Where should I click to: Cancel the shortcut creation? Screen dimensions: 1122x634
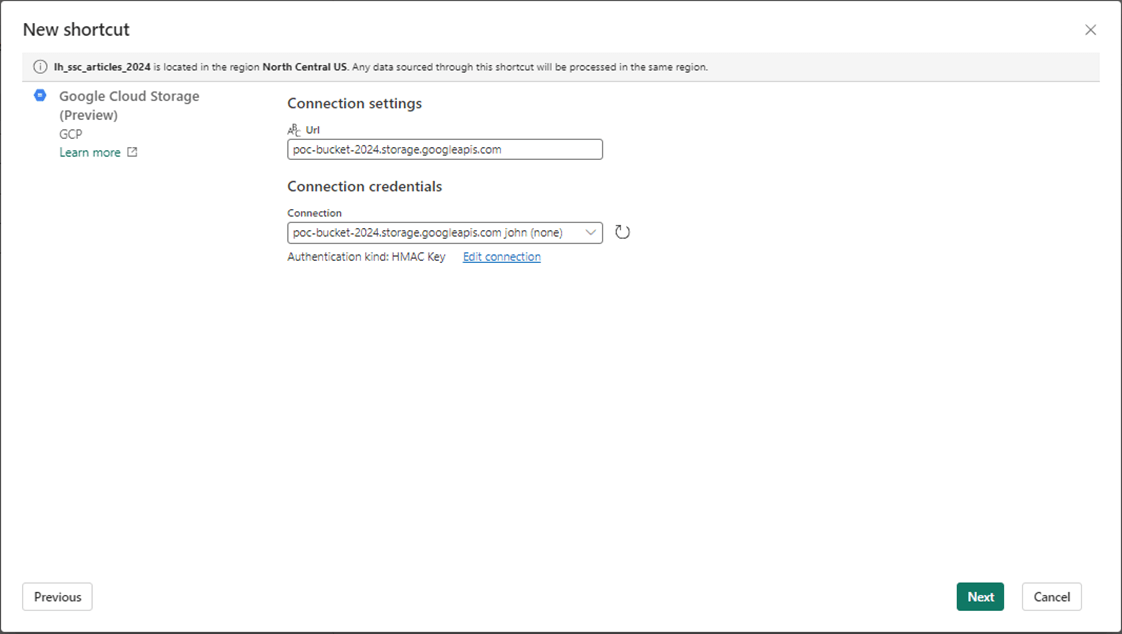pyautogui.click(x=1051, y=597)
